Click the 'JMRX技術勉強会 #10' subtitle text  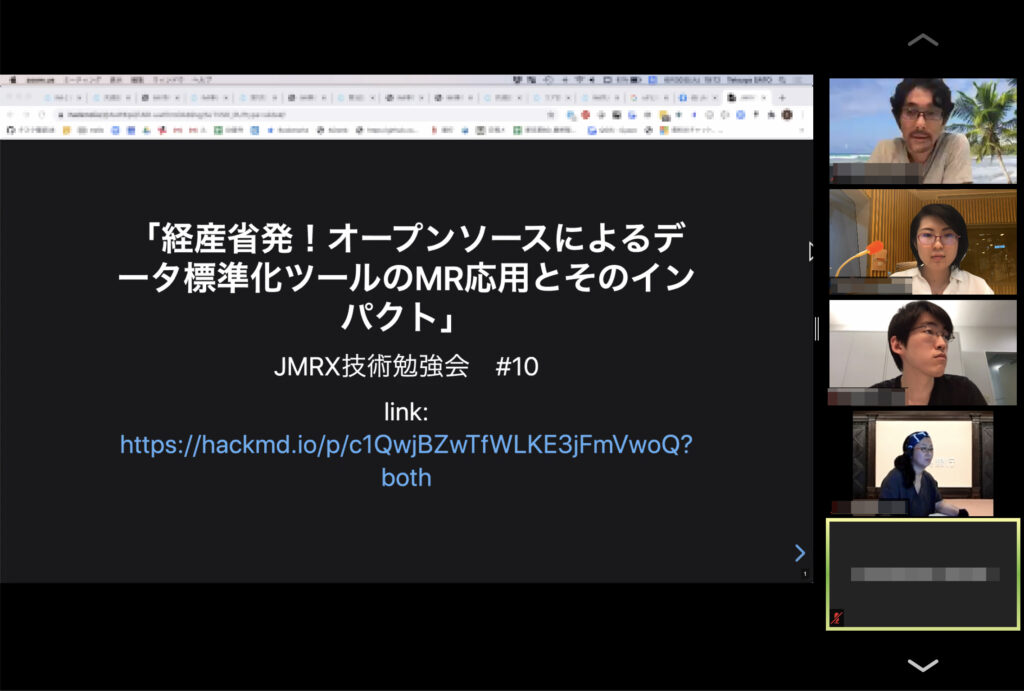click(x=406, y=366)
